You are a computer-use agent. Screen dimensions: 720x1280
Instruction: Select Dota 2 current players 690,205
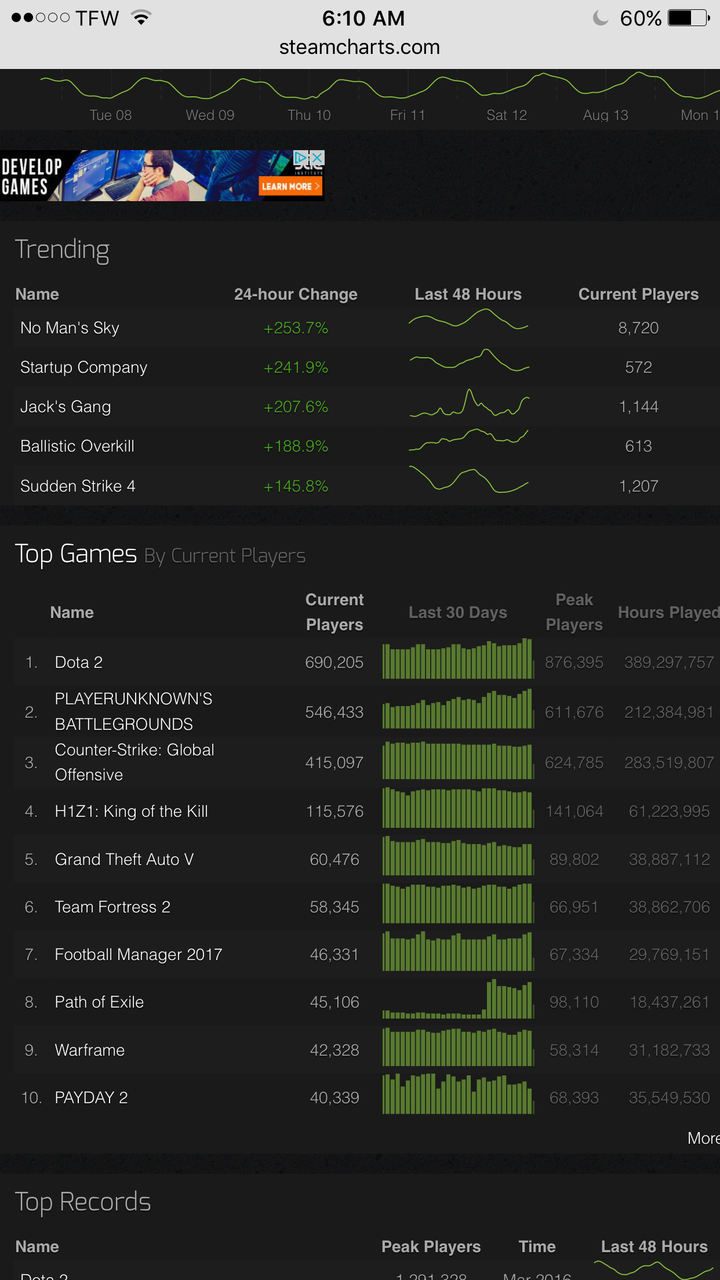pyautogui.click(x=334, y=662)
